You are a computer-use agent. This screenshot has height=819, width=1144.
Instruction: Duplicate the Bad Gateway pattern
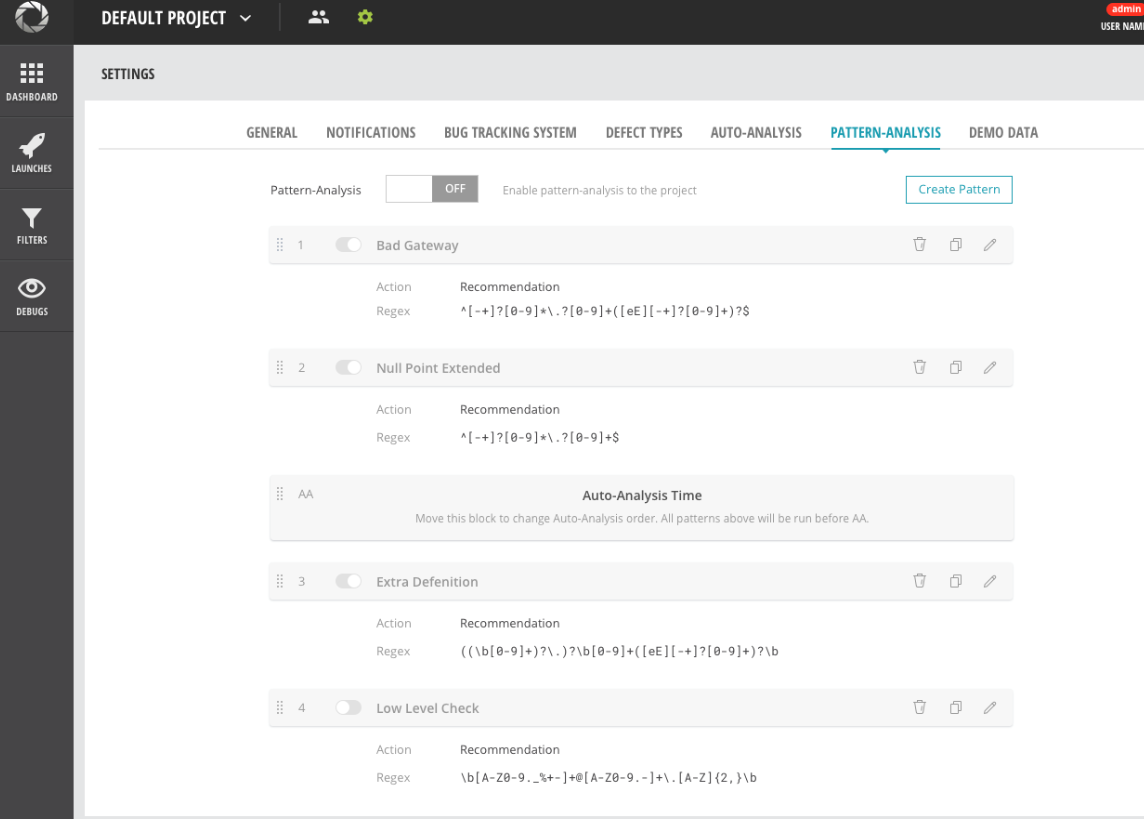[x=955, y=244]
